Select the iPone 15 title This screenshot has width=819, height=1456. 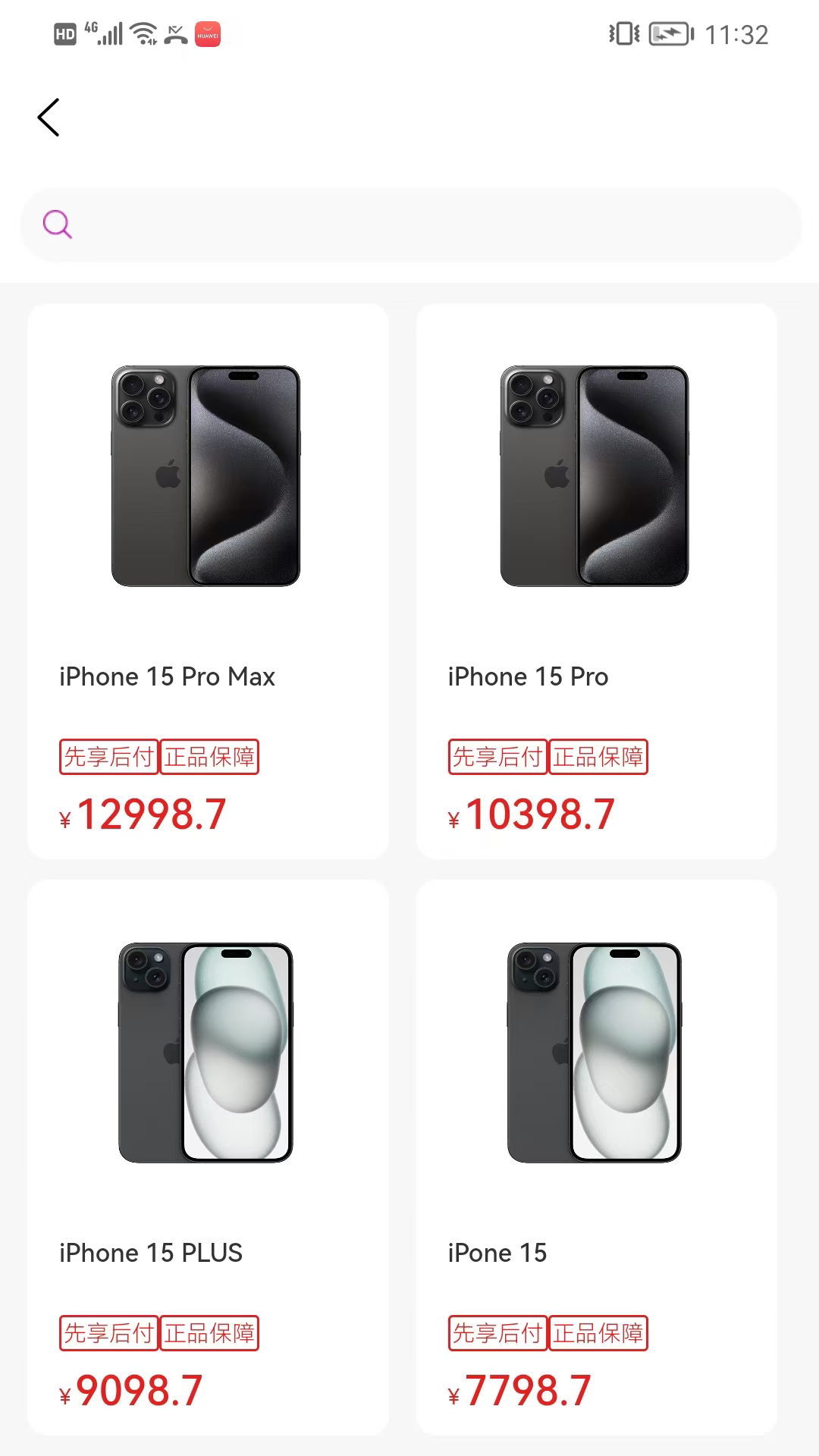(497, 1253)
